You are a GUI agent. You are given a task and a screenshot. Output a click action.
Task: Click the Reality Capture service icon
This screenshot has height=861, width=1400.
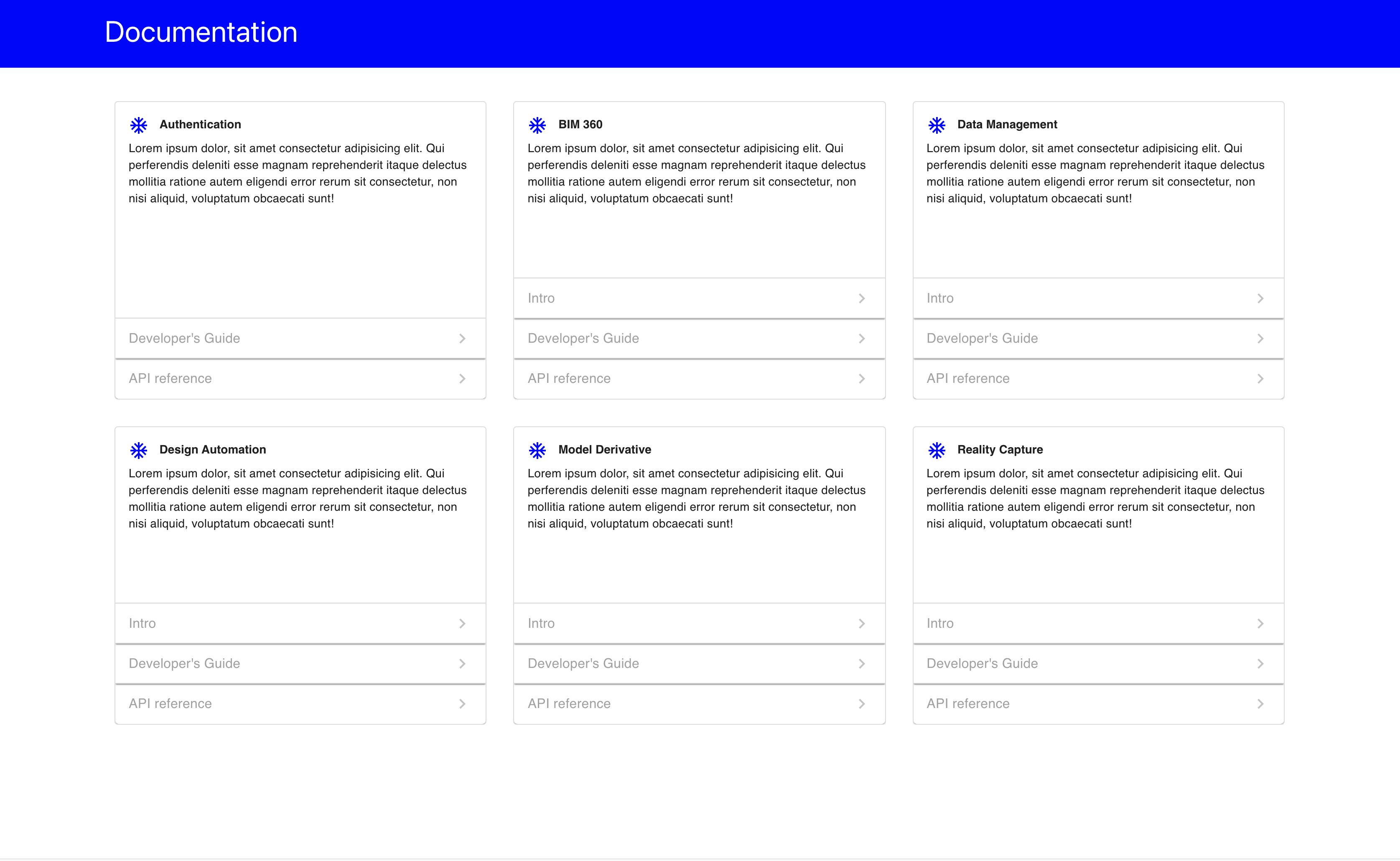[x=937, y=449]
